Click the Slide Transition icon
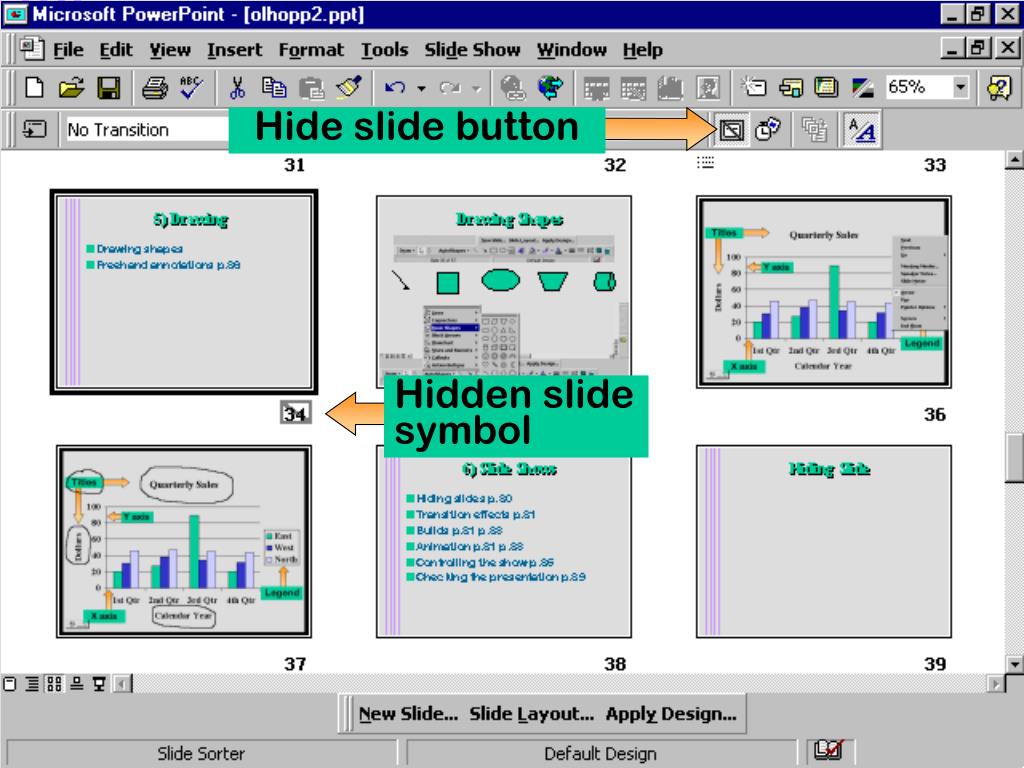The image size is (1024, 768). click(x=34, y=129)
